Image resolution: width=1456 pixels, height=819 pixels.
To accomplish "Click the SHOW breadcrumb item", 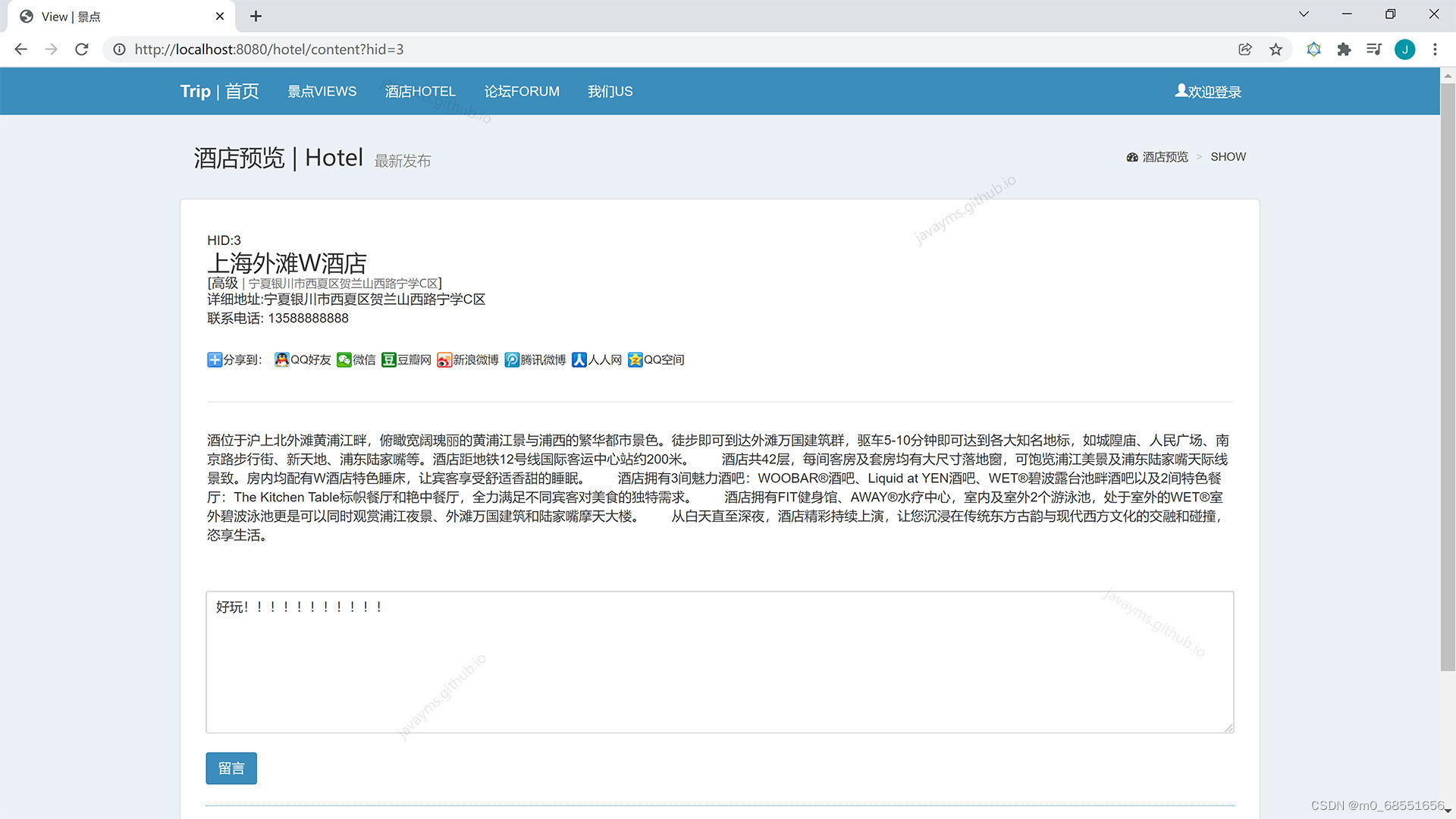I will point(1228,157).
